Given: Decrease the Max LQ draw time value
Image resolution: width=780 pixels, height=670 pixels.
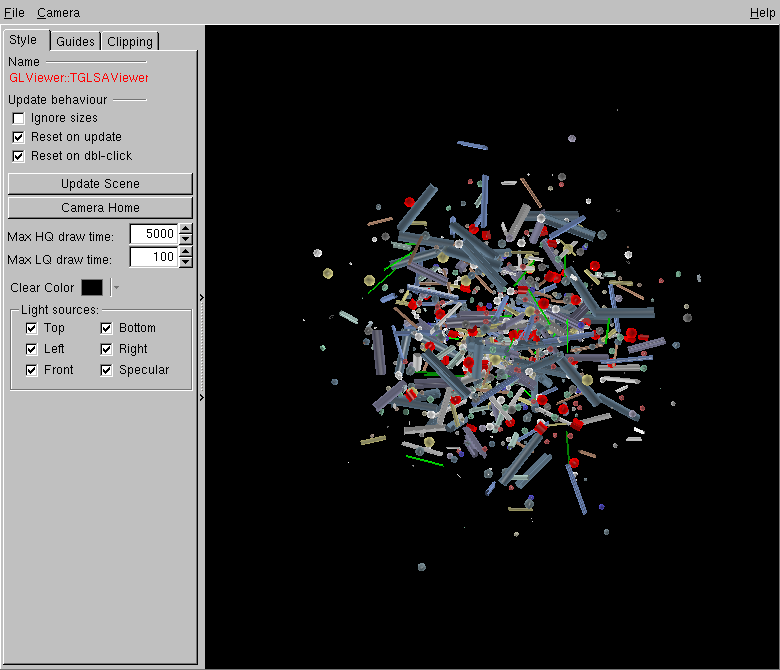Looking at the screenshot, I should point(185,262).
